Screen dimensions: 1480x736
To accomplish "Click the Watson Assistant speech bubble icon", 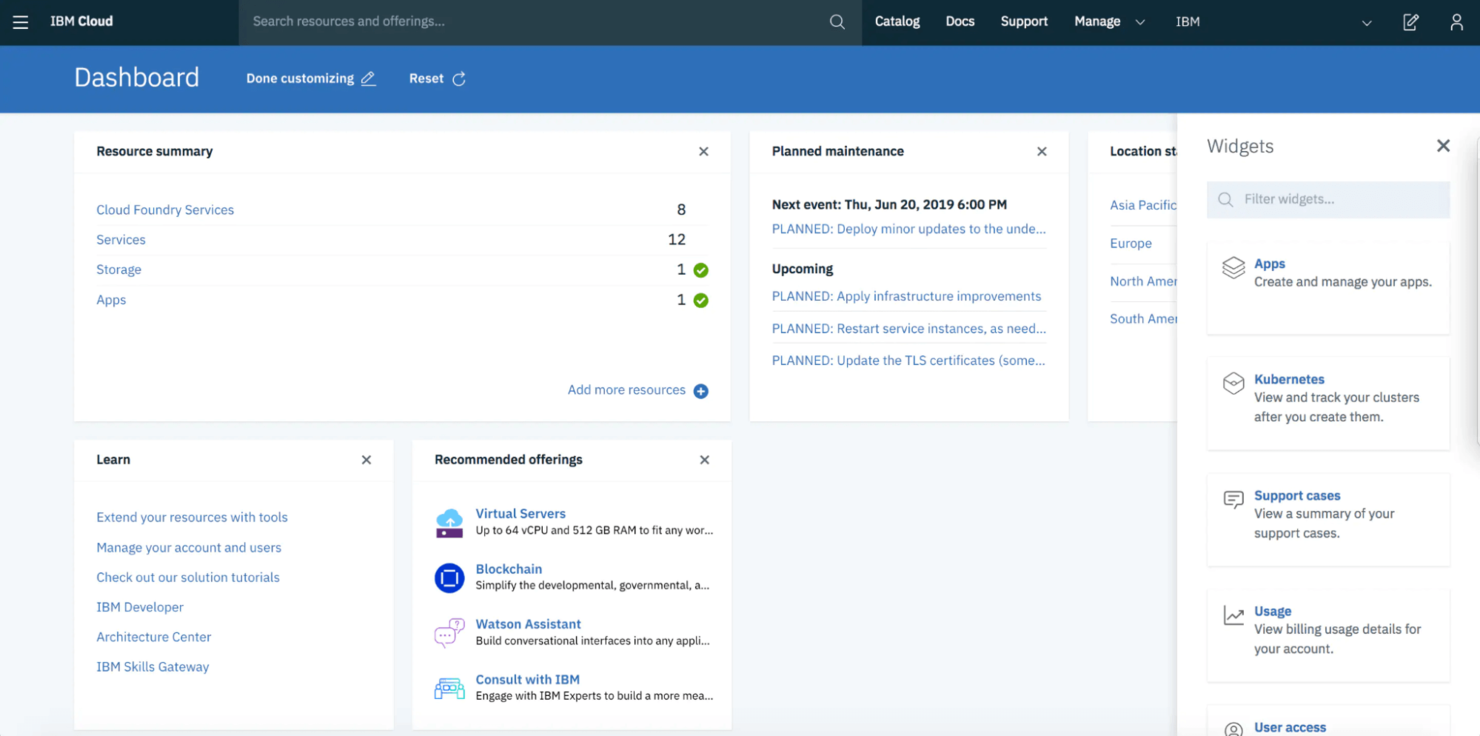I will [x=449, y=631].
